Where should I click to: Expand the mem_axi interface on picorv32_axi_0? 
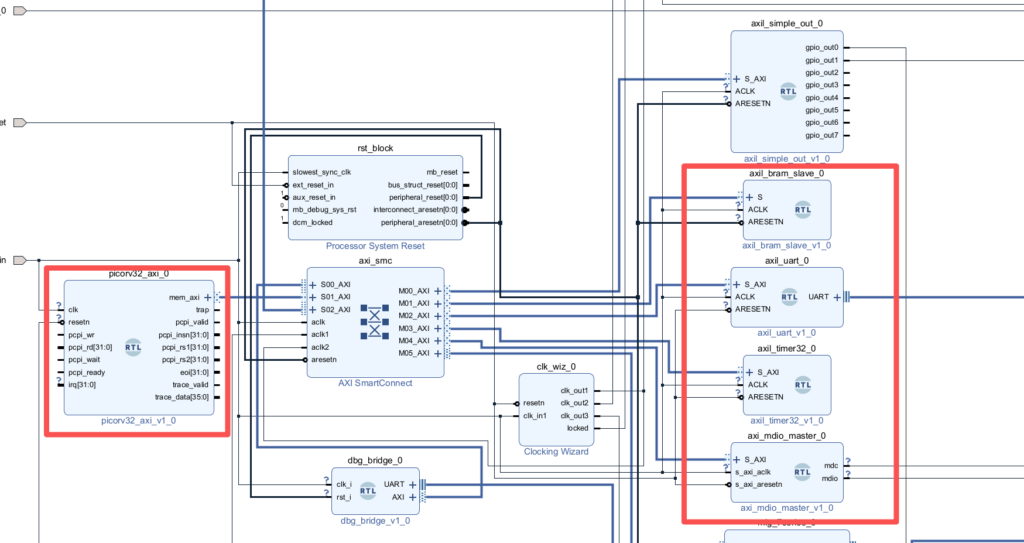click(208, 297)
